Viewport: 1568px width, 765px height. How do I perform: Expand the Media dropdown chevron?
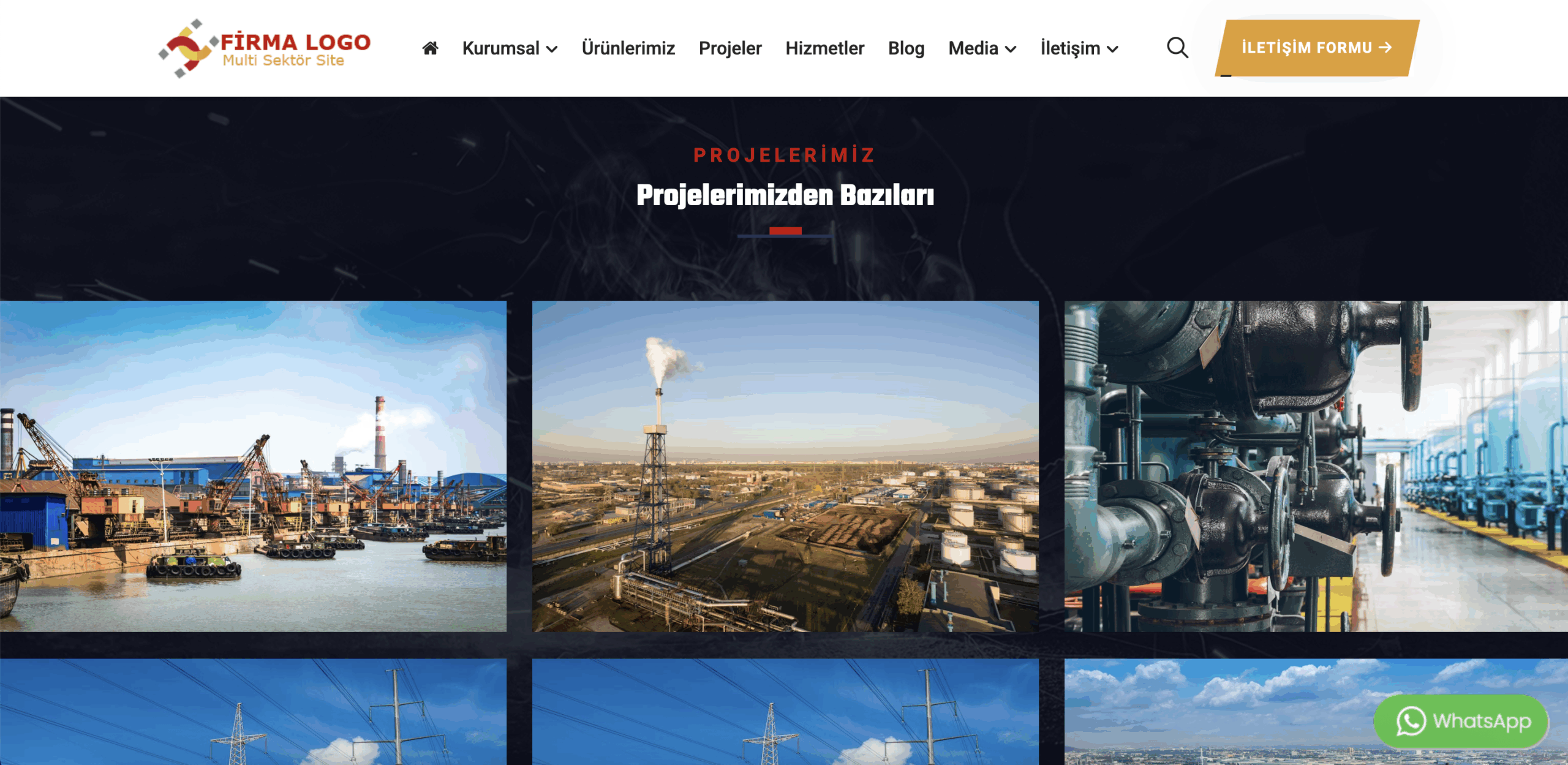1011,50
